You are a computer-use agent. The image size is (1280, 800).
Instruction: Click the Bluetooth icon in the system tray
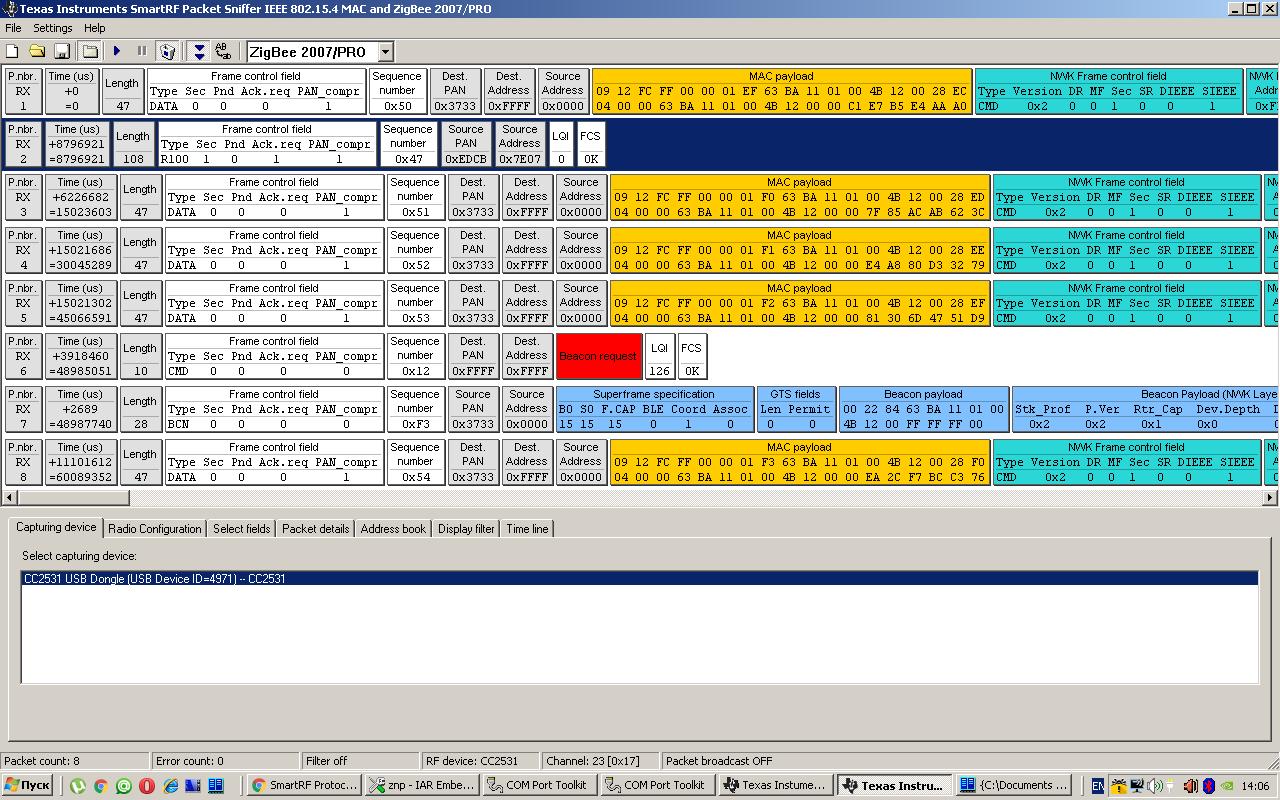click(1208, 786)
